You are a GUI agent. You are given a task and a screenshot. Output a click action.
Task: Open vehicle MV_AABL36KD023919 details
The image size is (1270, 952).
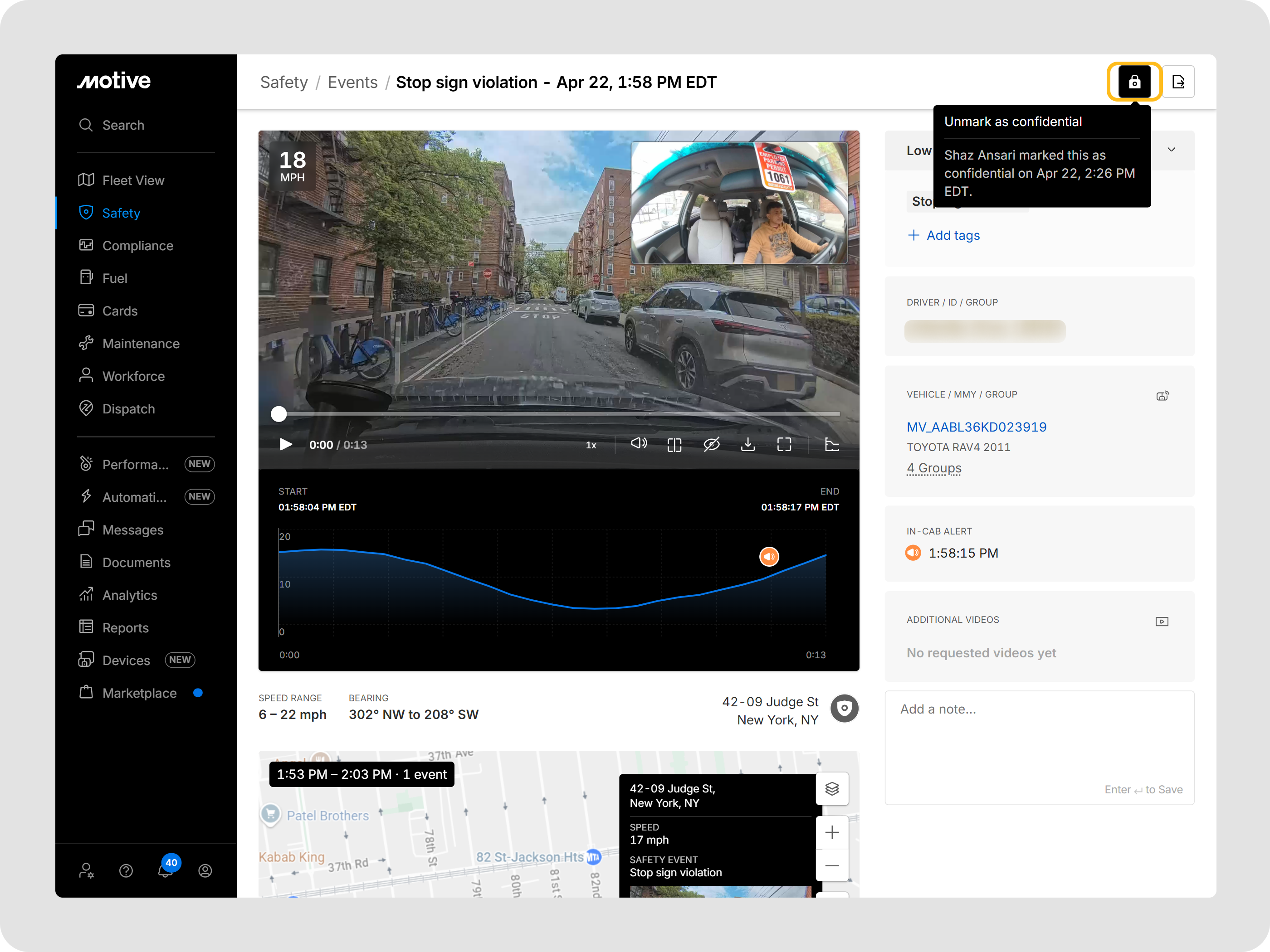pyautogui.click(x=976, y=427)
